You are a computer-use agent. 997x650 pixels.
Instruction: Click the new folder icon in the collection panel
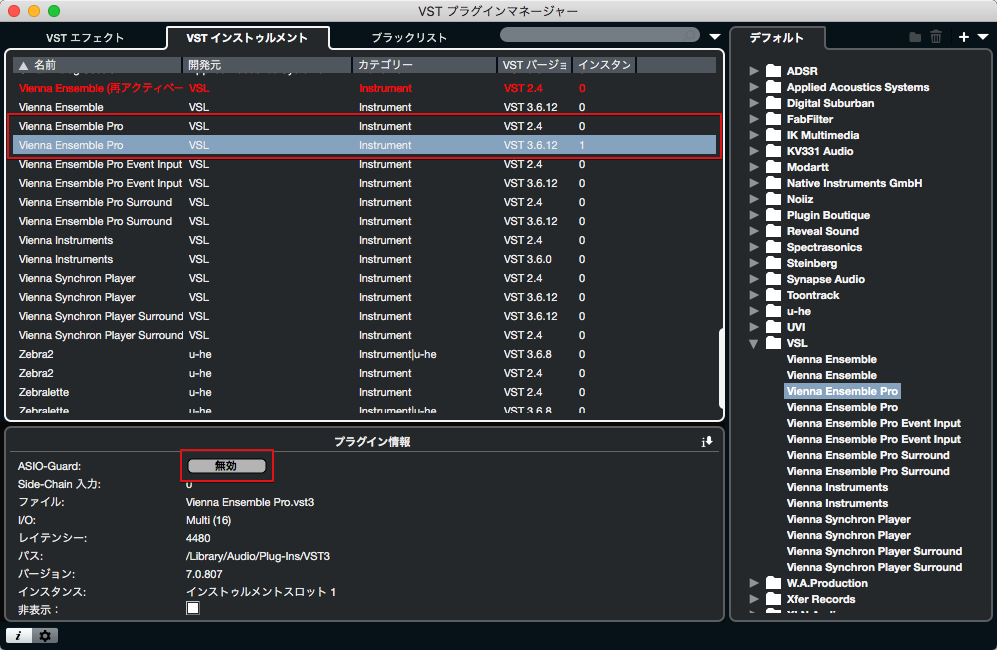coord(915,37)
